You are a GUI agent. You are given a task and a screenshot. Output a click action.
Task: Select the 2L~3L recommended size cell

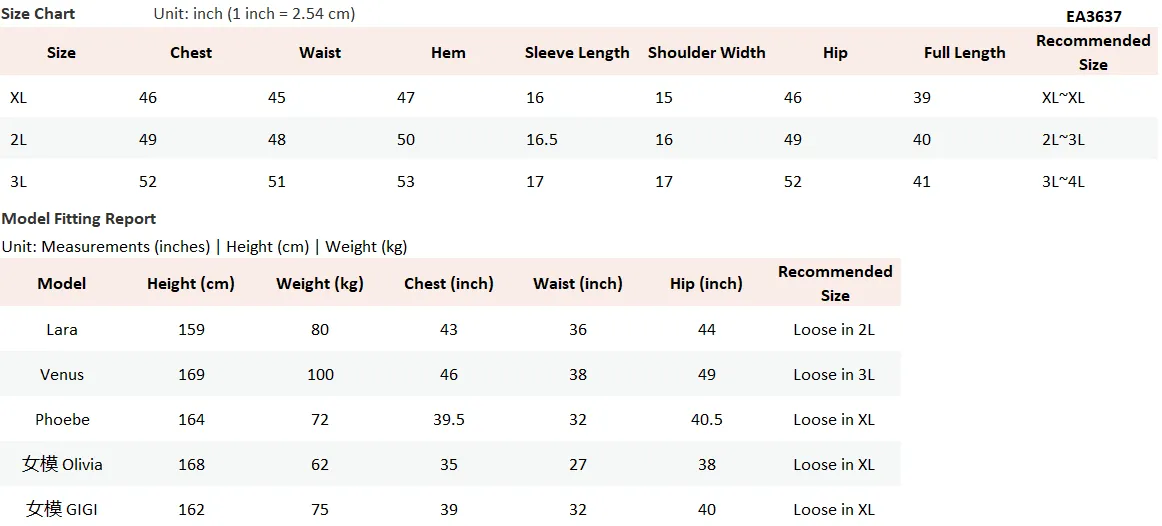coord(1063,140)
